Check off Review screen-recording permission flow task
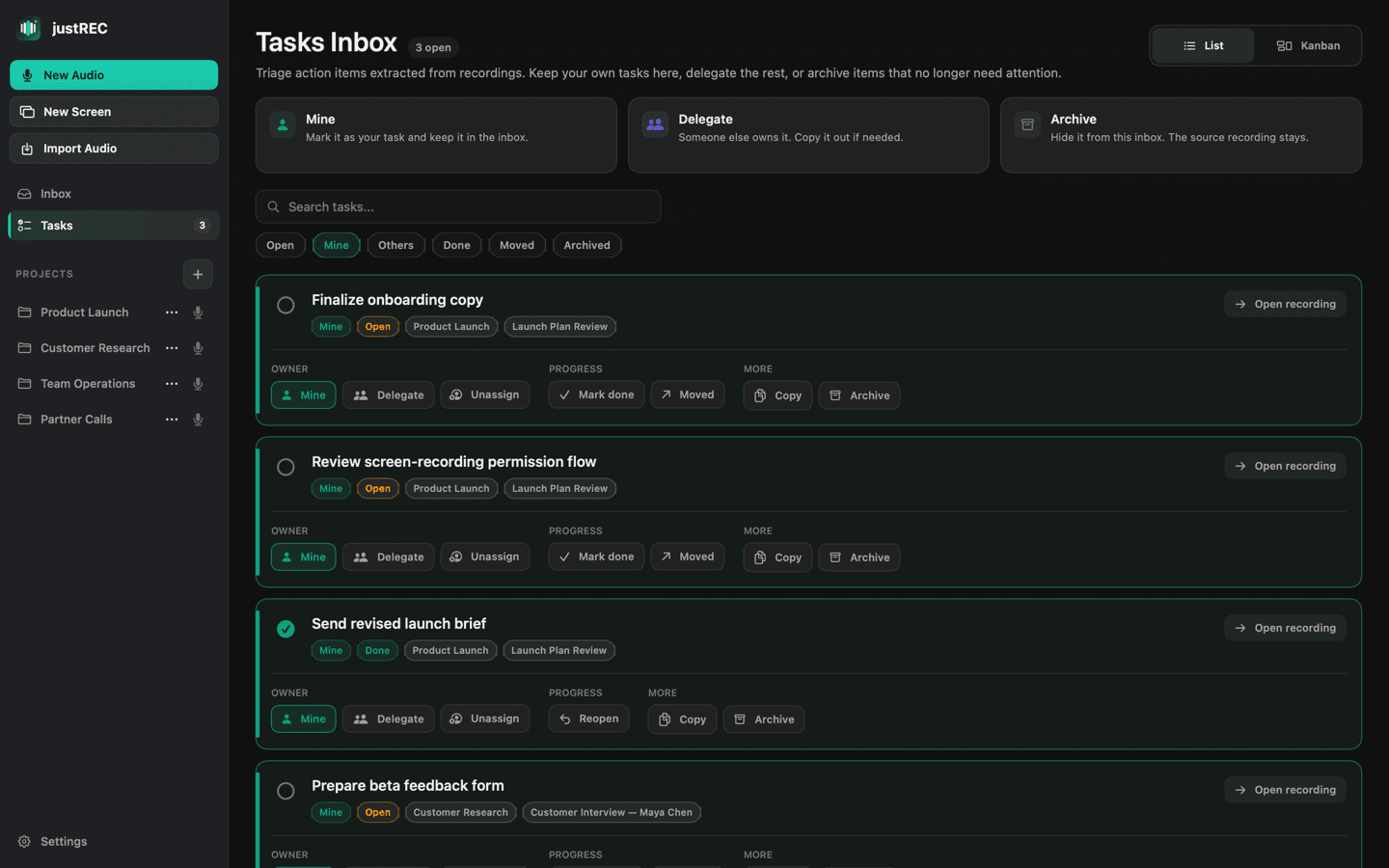This screenshot has width=1389, height=868. pos(286,467)
